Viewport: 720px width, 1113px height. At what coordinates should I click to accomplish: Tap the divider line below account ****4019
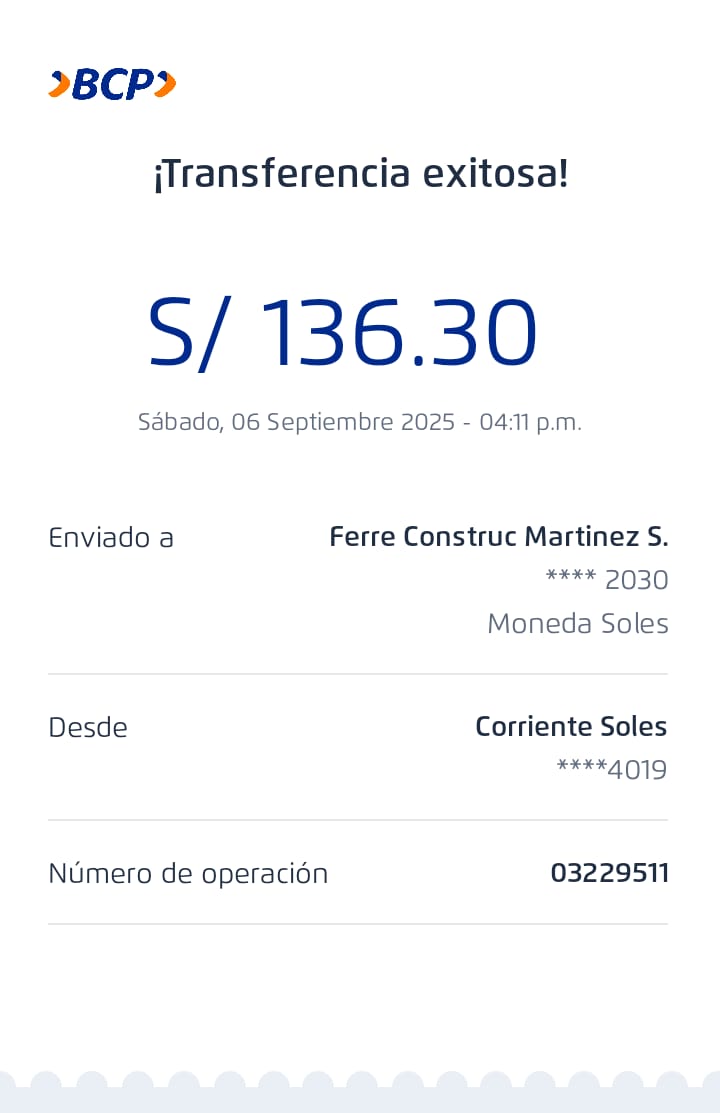[x=358, y=820]
